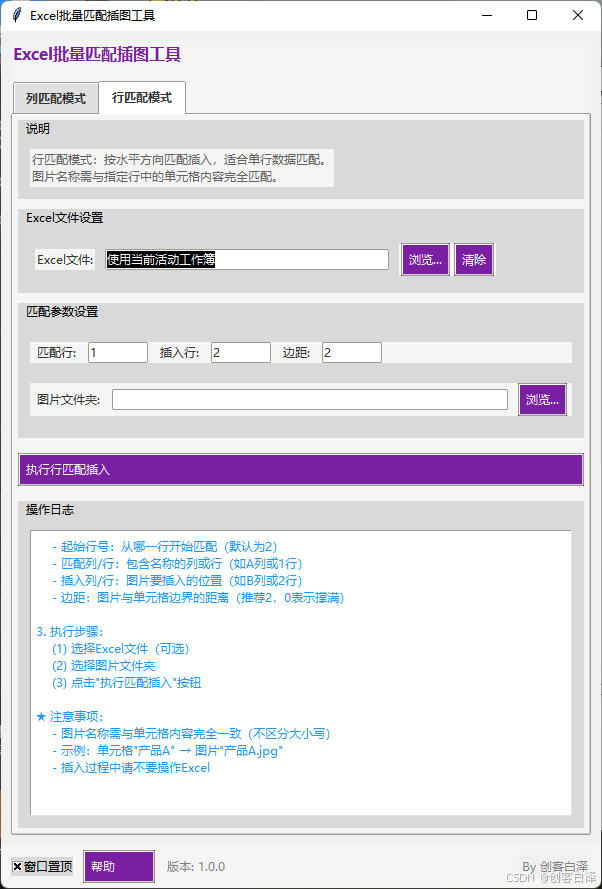Click log line starting with '- 边距'
602x889 pixels.
(198, 598)
